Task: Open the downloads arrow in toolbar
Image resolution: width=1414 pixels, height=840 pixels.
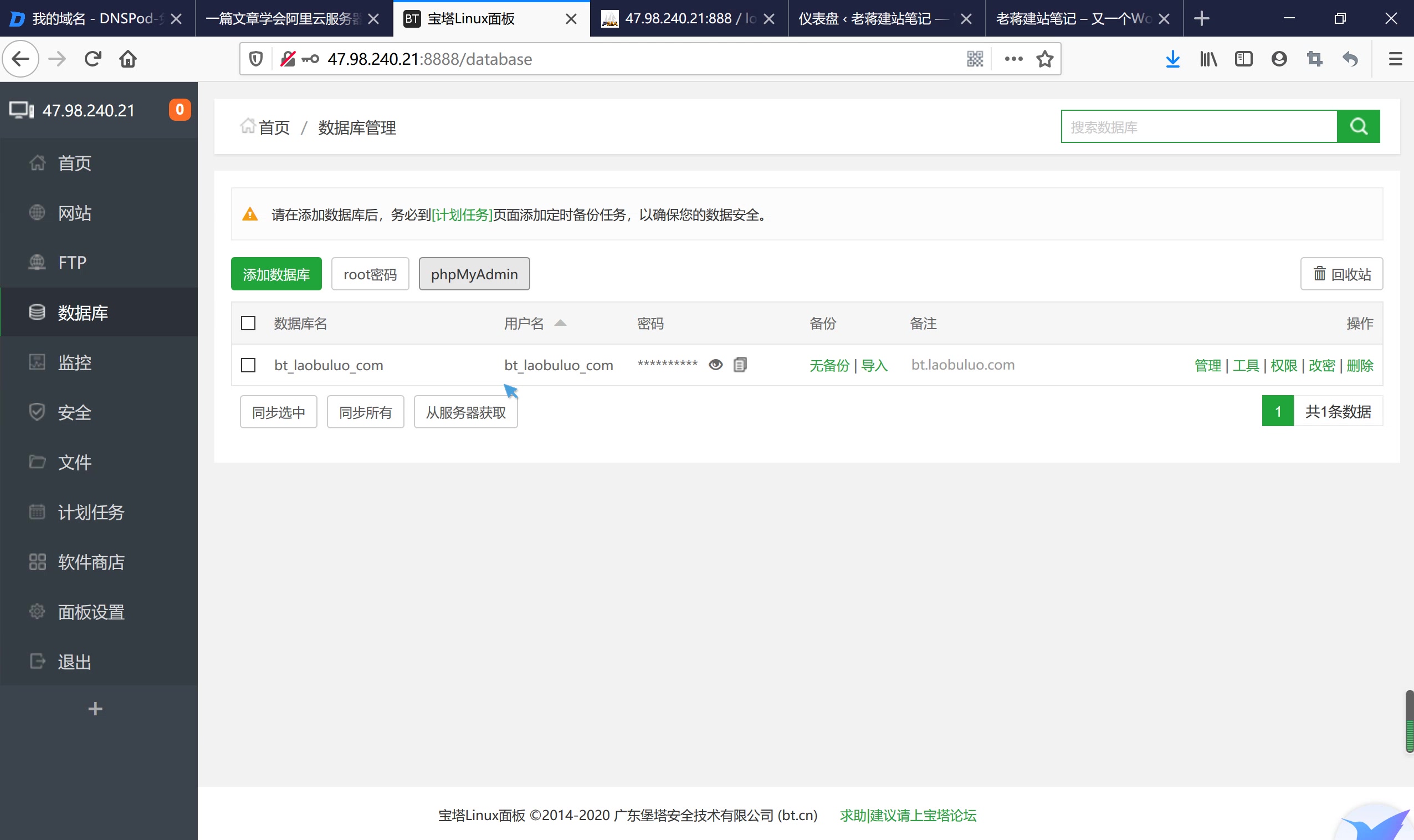Action: (x=1173, y=59)
